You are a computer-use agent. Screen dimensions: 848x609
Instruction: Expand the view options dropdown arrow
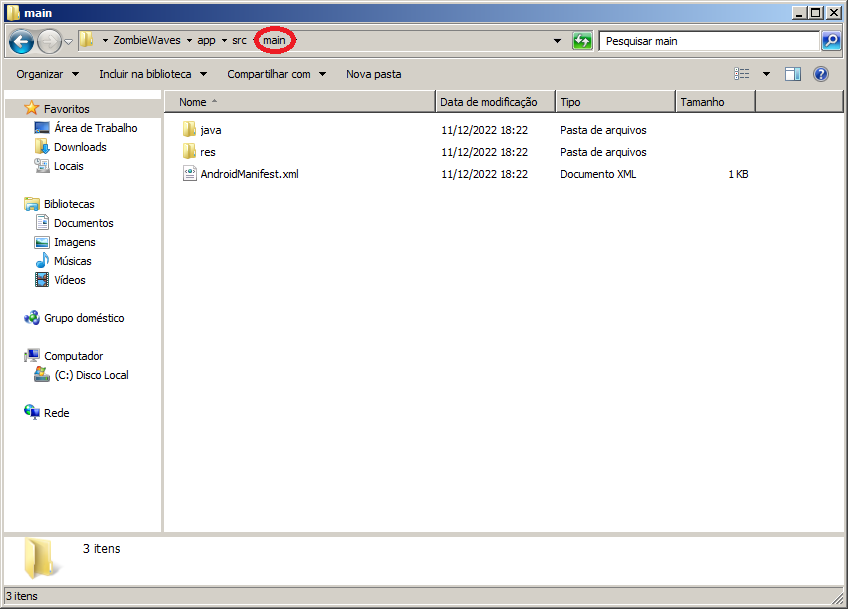click(x=767, y=74)
